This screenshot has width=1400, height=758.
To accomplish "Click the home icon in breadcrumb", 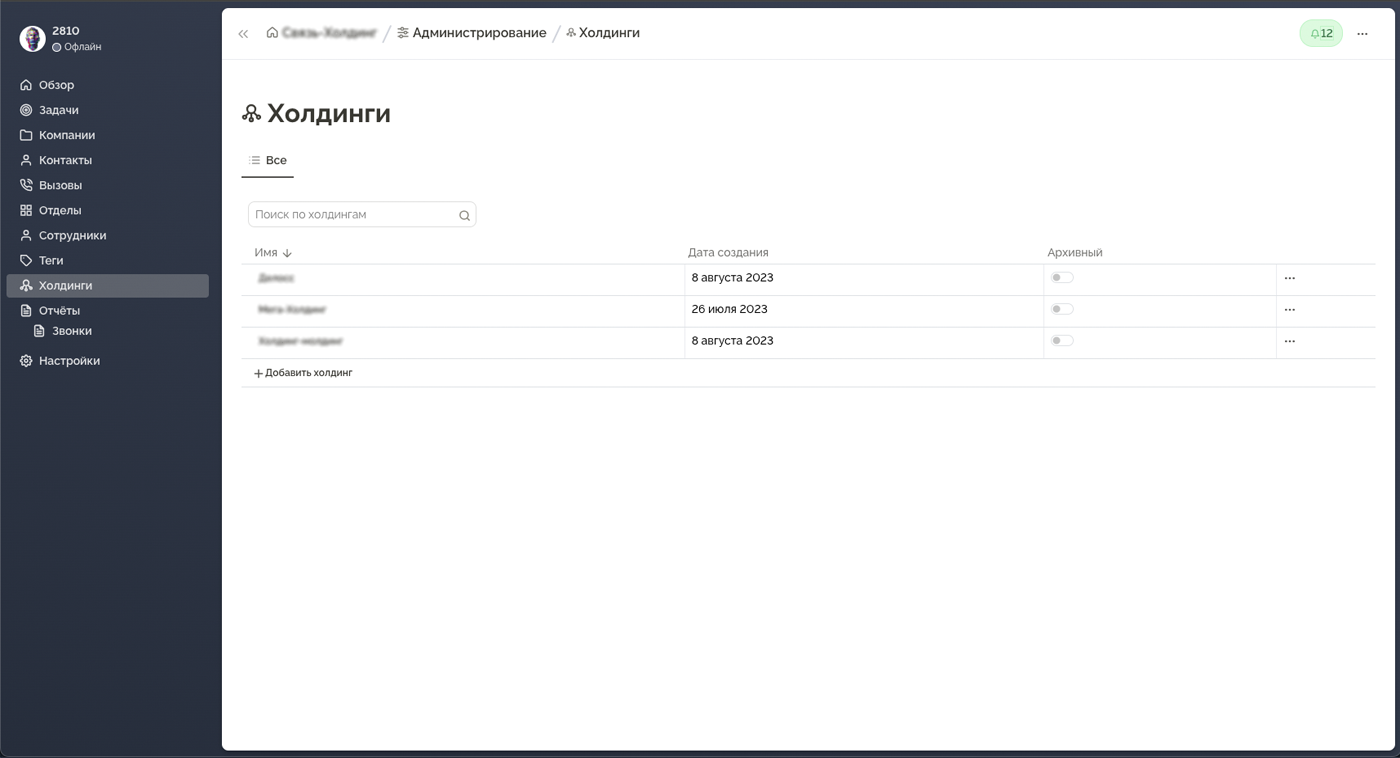I will tap(272, 33).
